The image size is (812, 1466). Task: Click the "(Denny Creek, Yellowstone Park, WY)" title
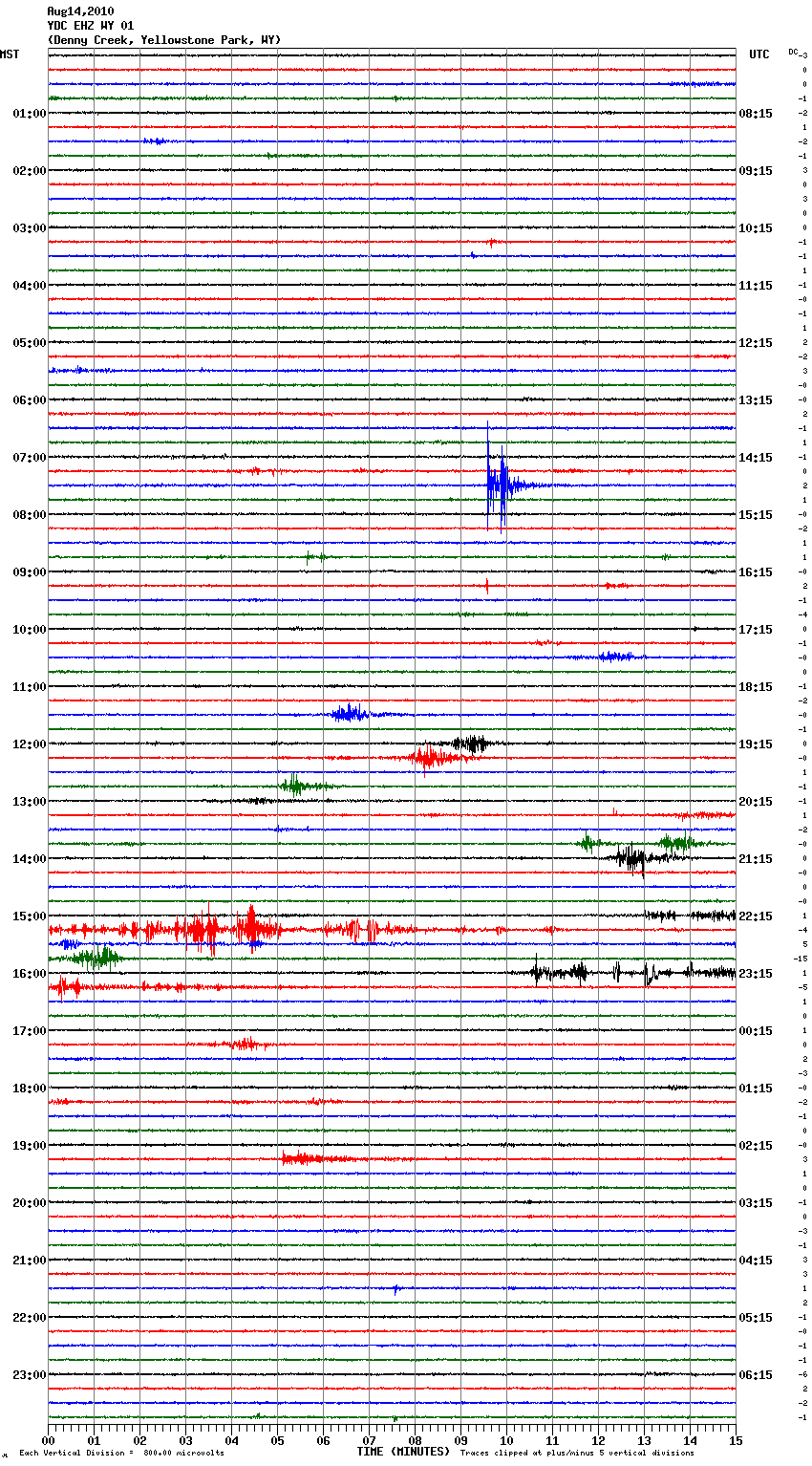[164, 40]
